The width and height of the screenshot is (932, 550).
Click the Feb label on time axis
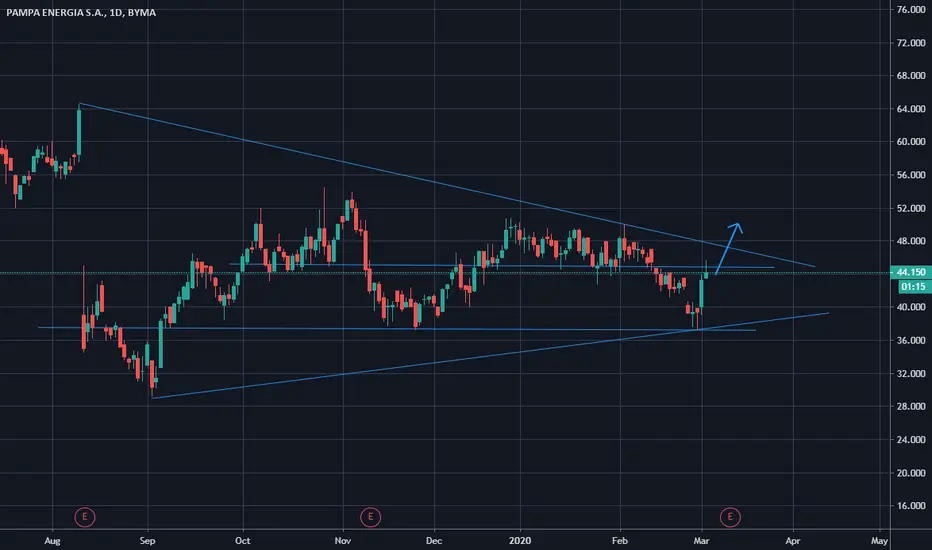click(x=620, y=540)
